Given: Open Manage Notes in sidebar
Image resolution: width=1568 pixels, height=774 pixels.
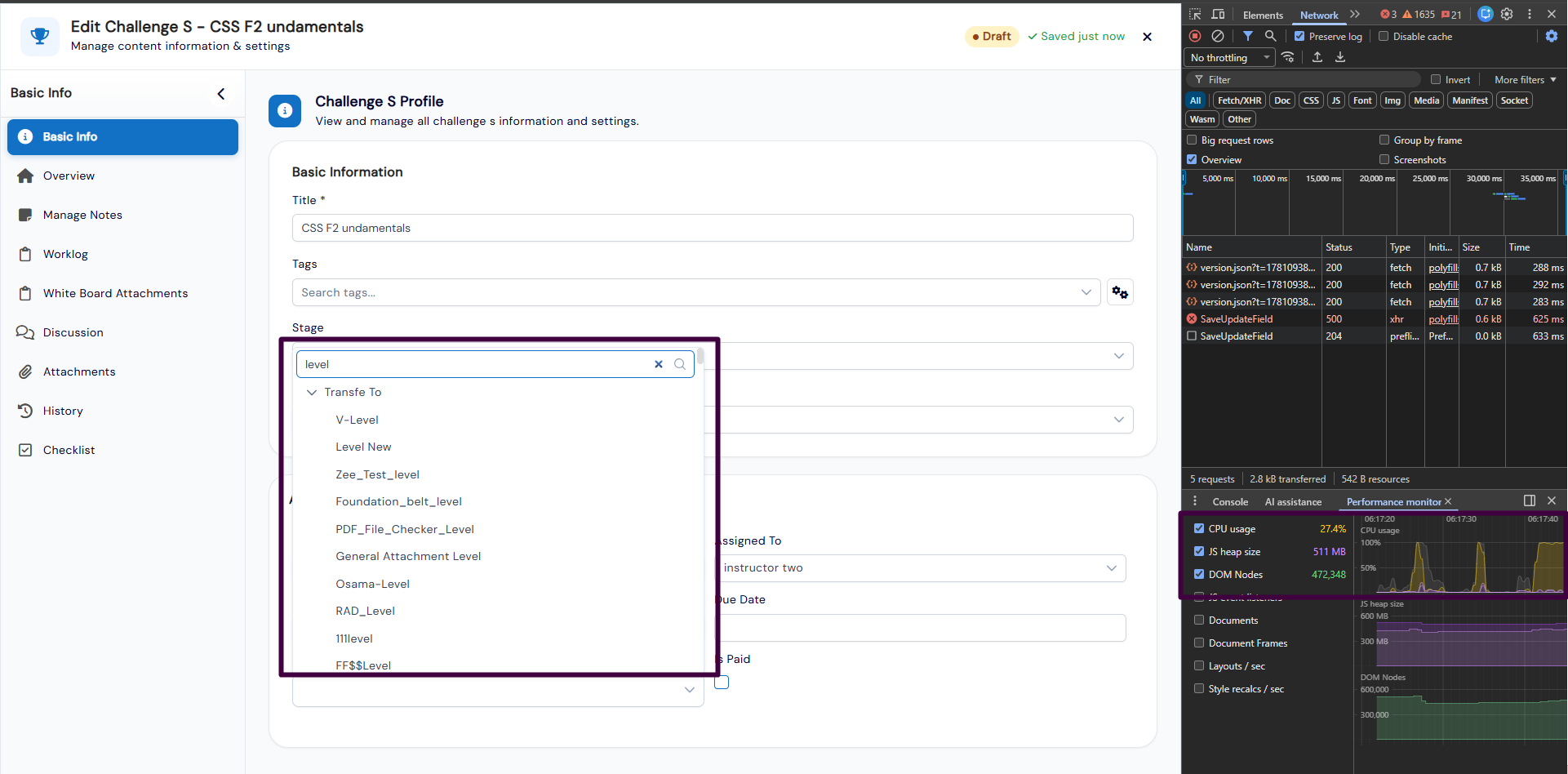Looking at the screenshot, I should point(82,215).
